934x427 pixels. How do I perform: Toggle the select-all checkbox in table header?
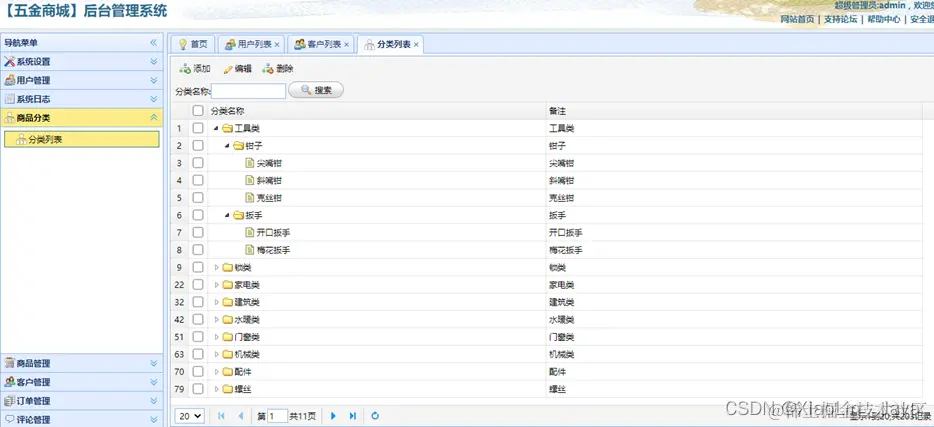[198, 111]
